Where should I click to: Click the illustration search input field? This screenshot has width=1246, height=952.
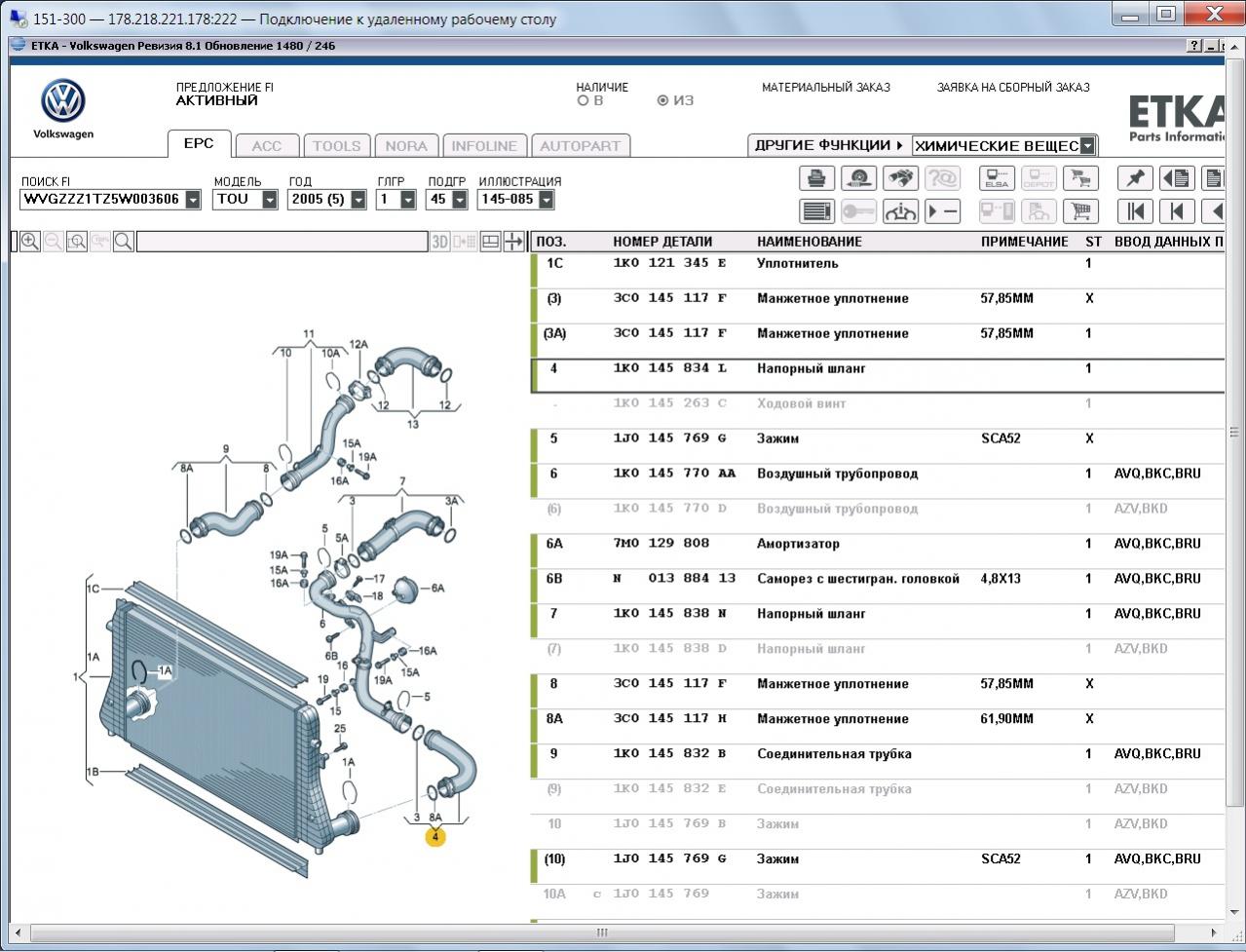(283, 242)
